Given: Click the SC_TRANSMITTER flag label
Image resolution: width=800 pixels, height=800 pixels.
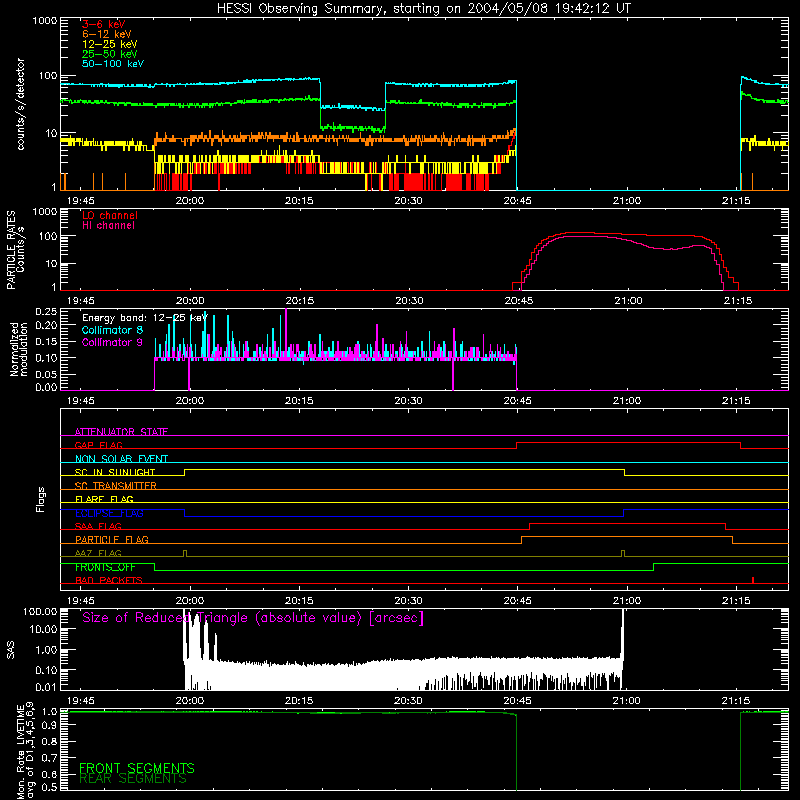Looking at the screenshot, I should pyautogui.click(x=115, y=486).
